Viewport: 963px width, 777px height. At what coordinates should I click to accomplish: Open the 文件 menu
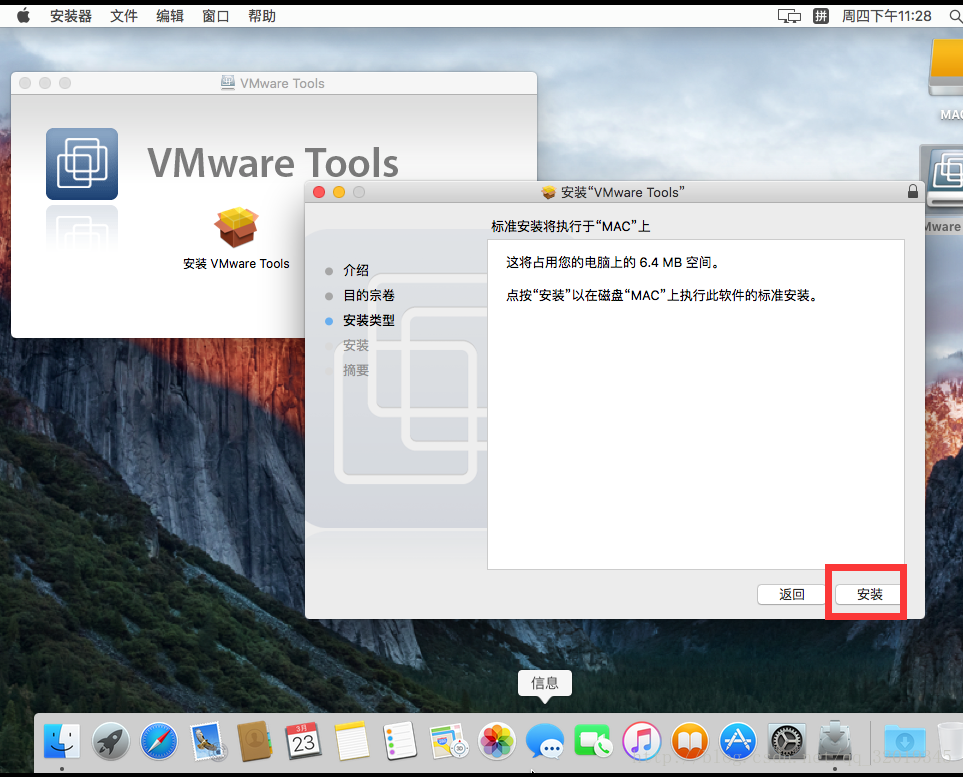tap(123, 16)
